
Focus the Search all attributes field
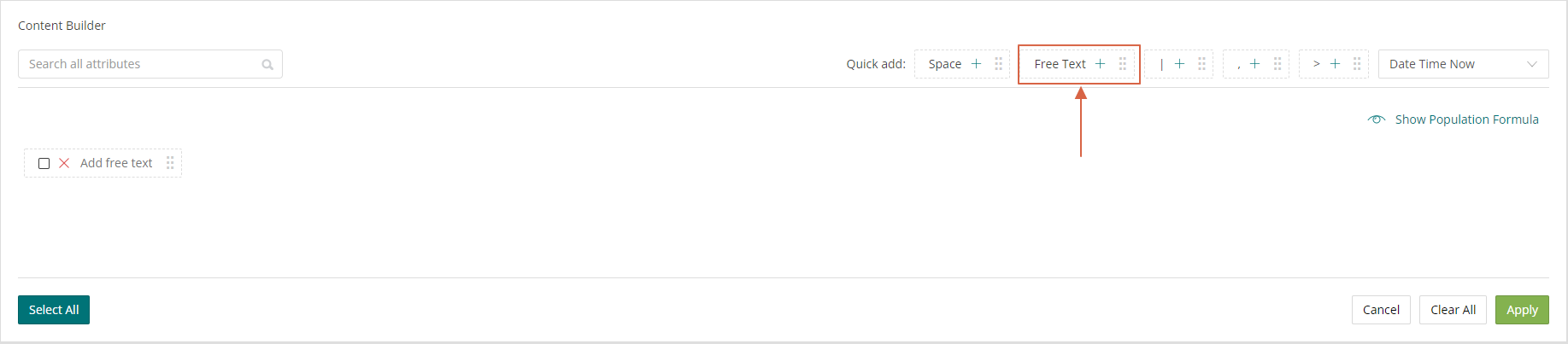[x=150, y=64]
